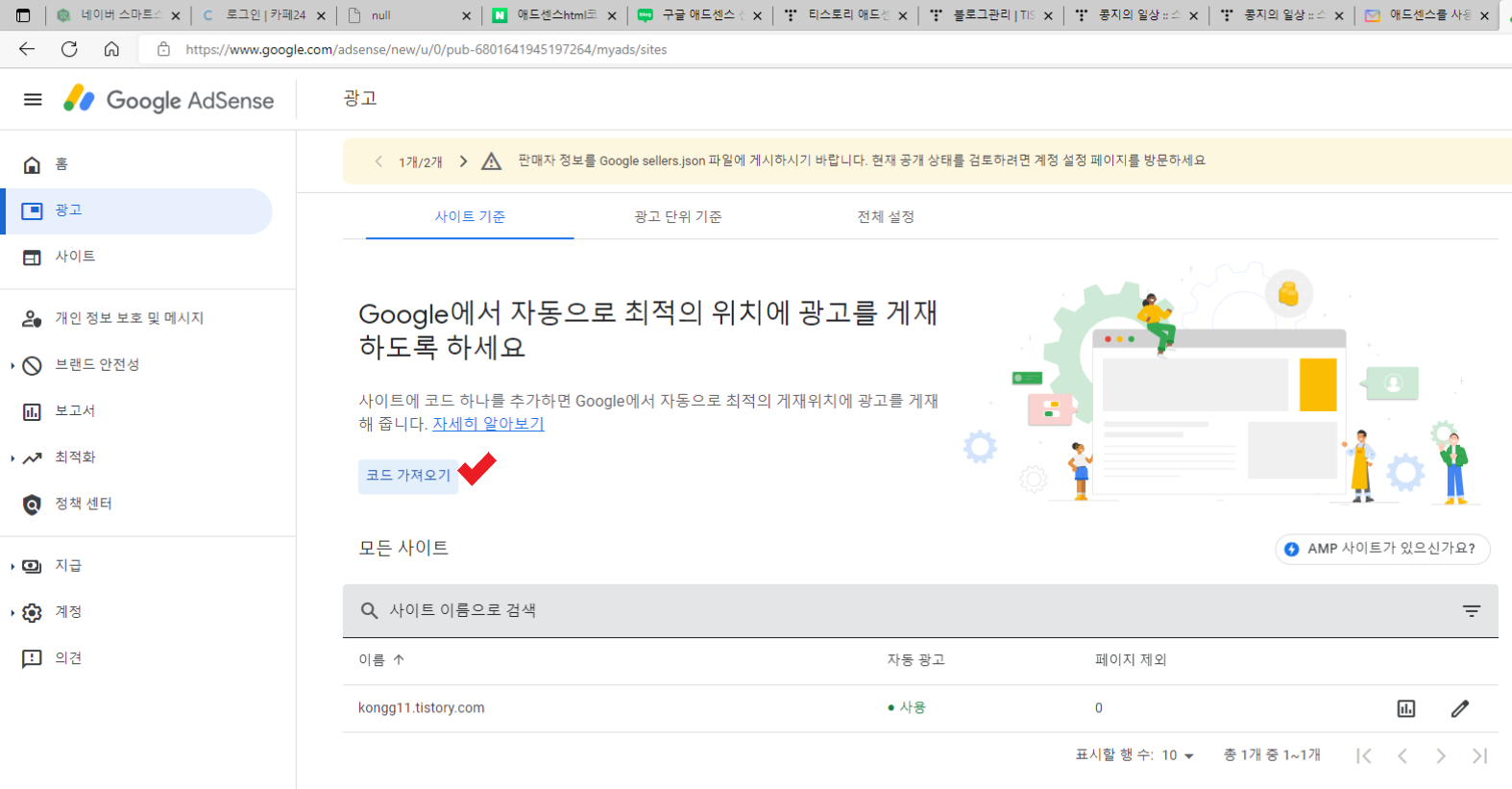
Task: View report icon for kongg11.tistory.com
Action: [x=1406, y=709]
